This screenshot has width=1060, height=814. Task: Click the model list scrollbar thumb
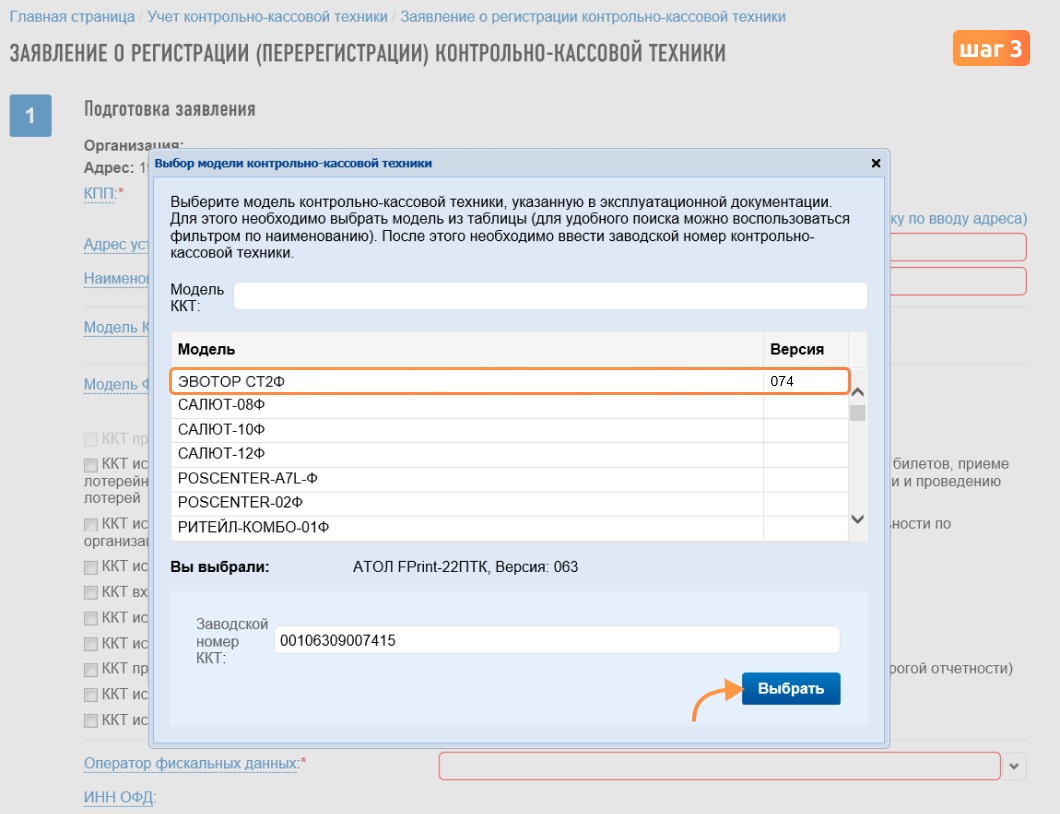click(857, 412)
